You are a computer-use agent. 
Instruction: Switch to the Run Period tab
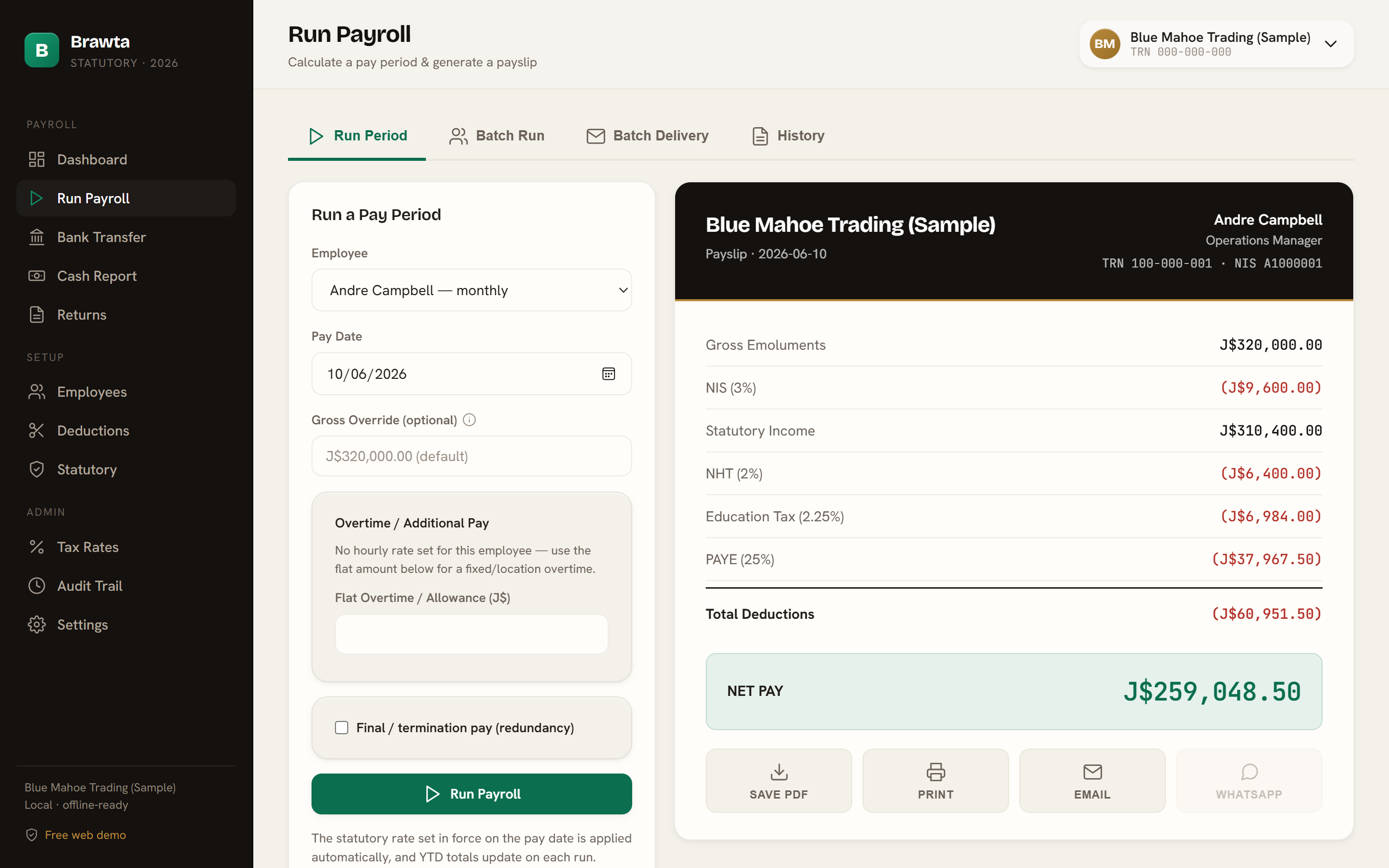(357, 136)
